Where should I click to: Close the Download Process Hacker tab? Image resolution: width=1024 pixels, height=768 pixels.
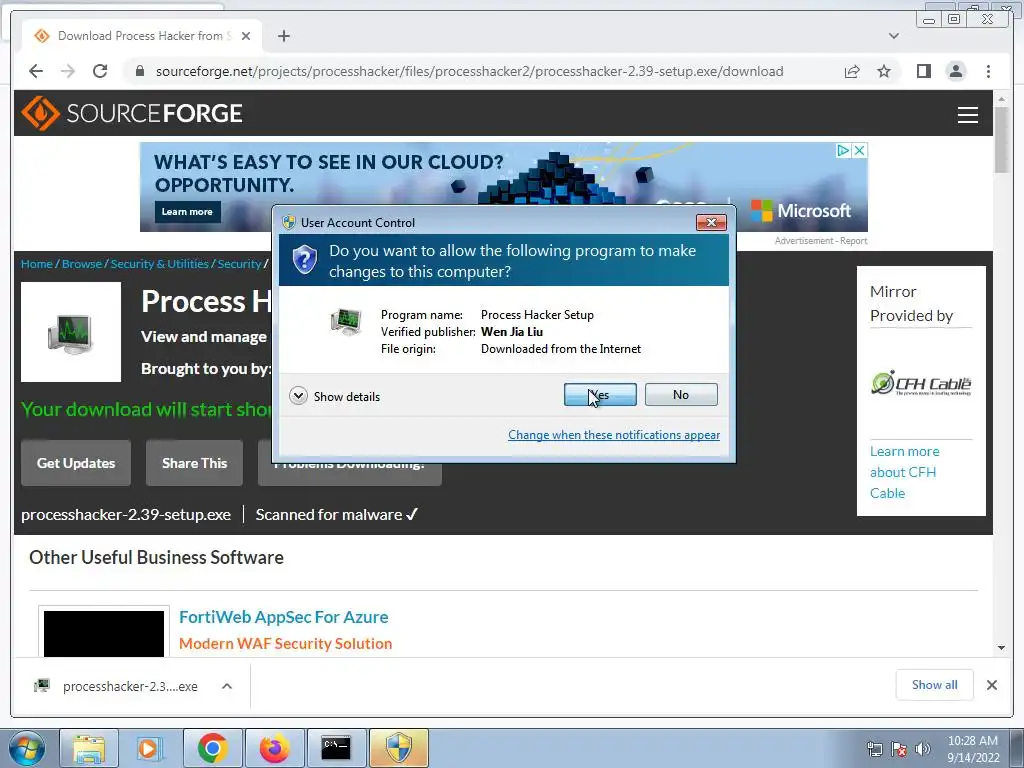[246, 36]
